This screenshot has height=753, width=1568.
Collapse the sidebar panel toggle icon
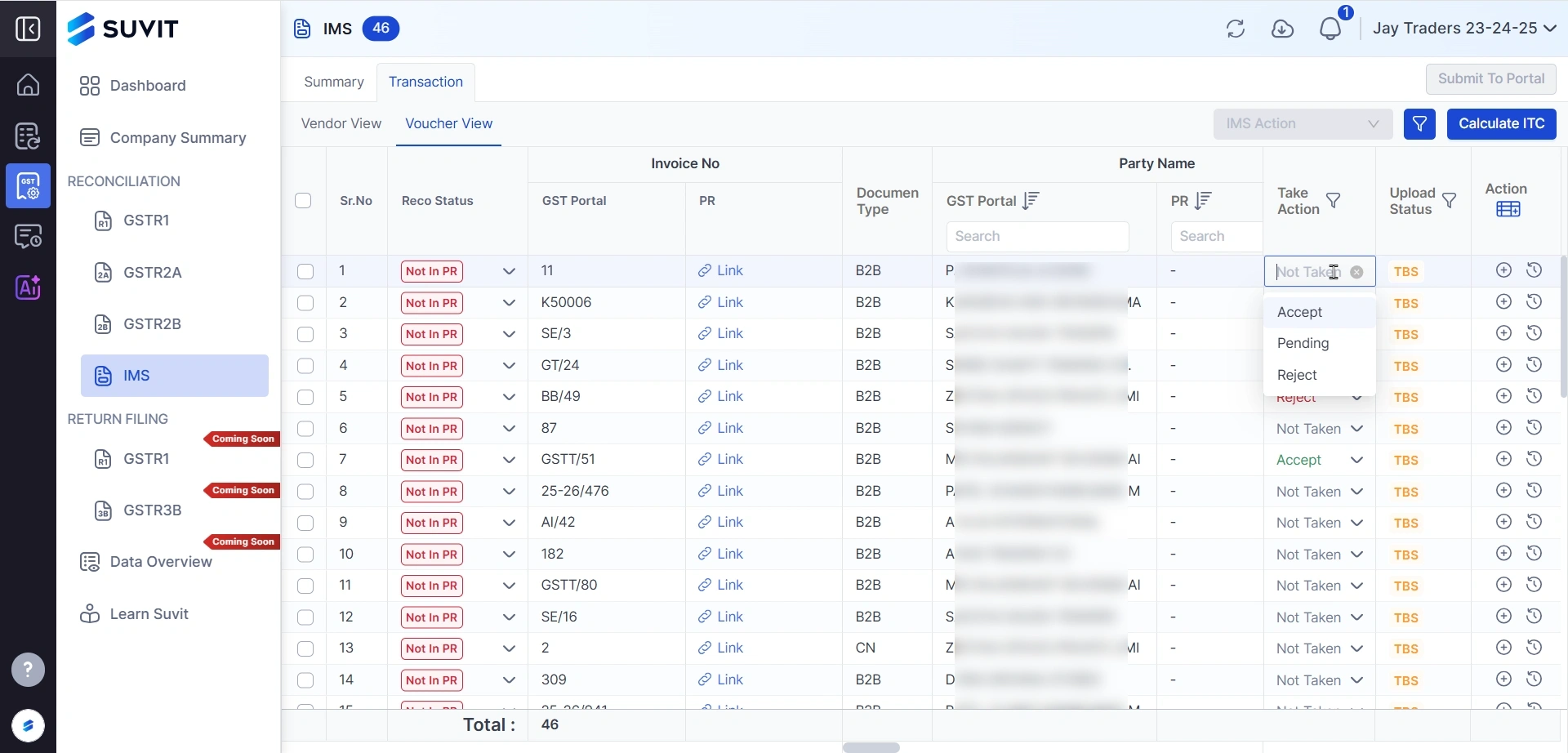click(x=28, y=29)
